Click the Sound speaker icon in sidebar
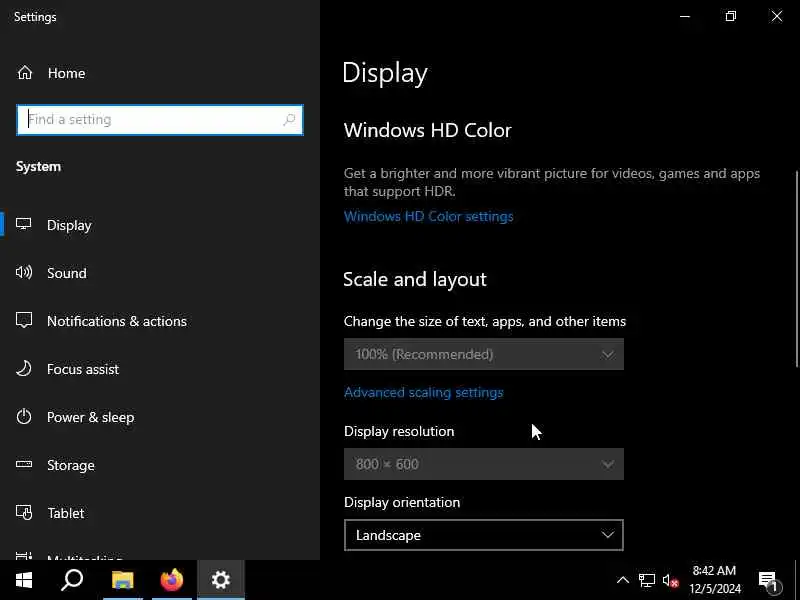The width and height of the screenshot is (800, 600). [x=23, y=272]
